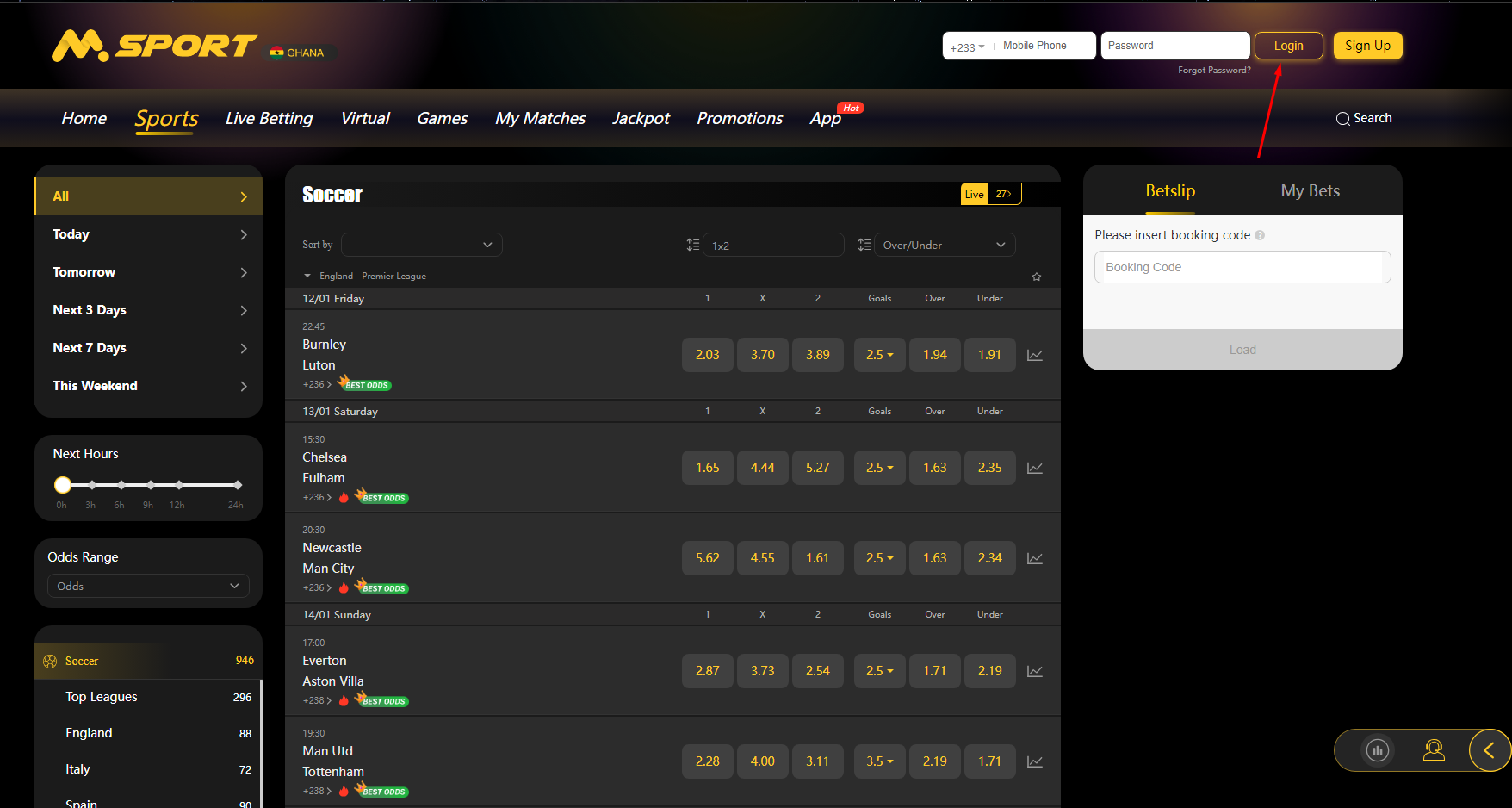This screenshot has height=808, width=1512.
Task: Open statistics chart for Burnley vs Luton
Action: pyautogui.click(x=1035, y=355)
